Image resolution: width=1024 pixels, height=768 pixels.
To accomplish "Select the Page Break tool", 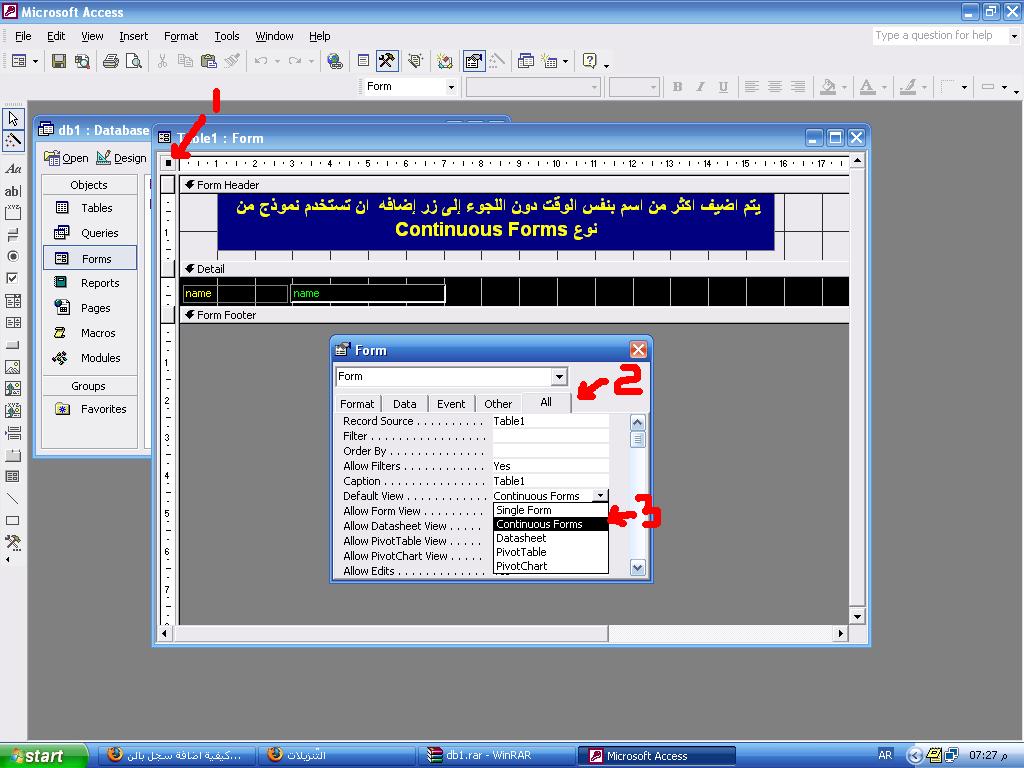I will [13, 433].
